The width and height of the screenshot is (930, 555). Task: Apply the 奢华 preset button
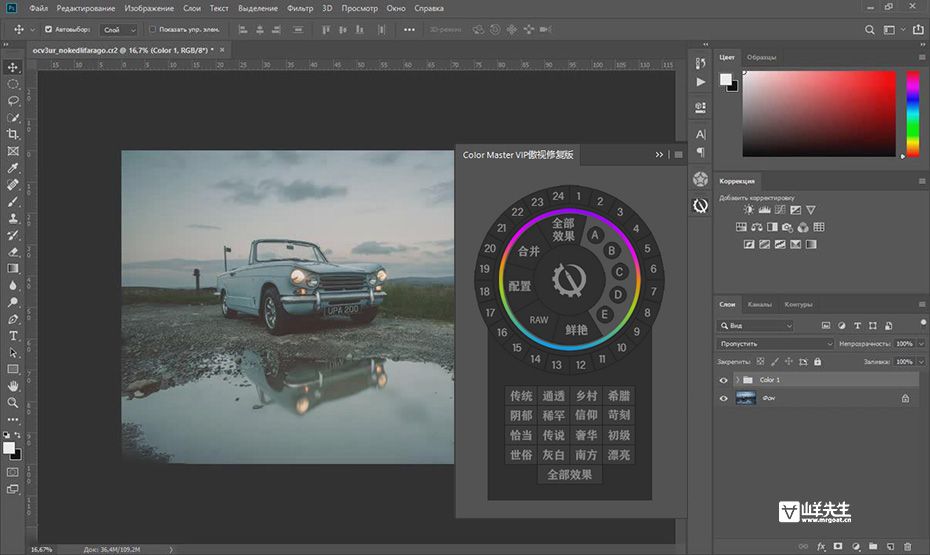(585, 435)
